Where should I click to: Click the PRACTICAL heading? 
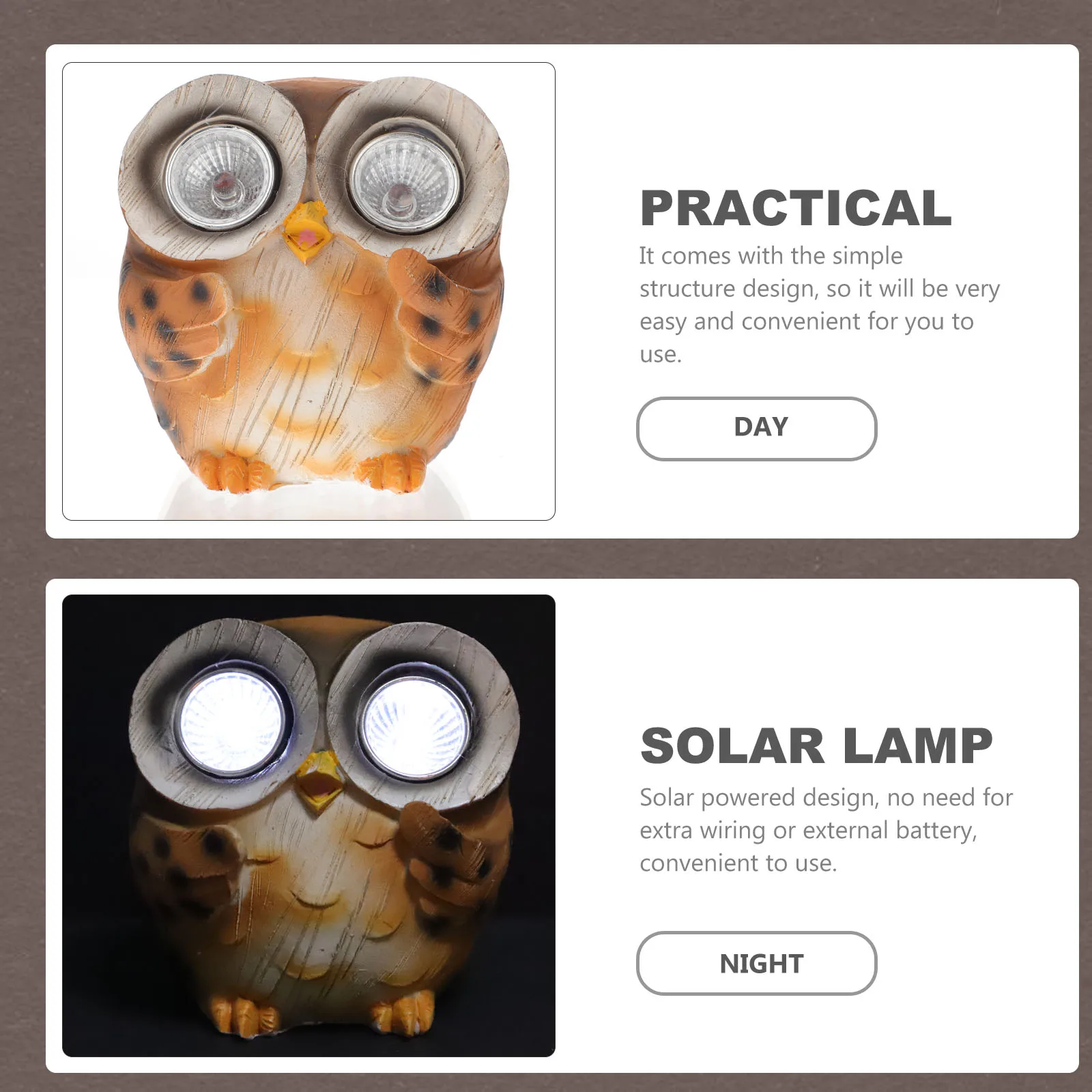tap(796, 208)
